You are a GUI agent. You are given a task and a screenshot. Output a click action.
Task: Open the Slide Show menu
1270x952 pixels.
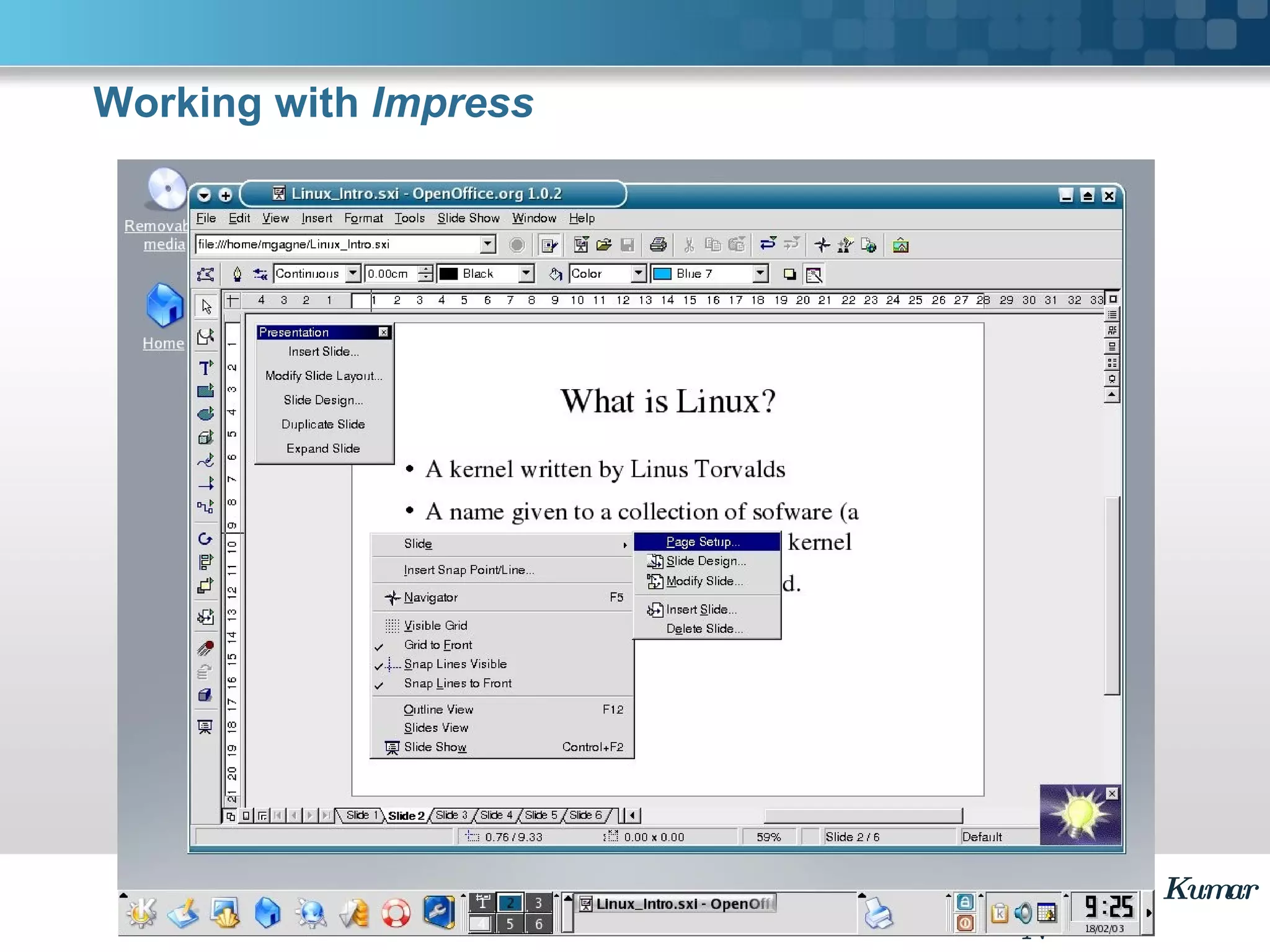pos(468,218)
